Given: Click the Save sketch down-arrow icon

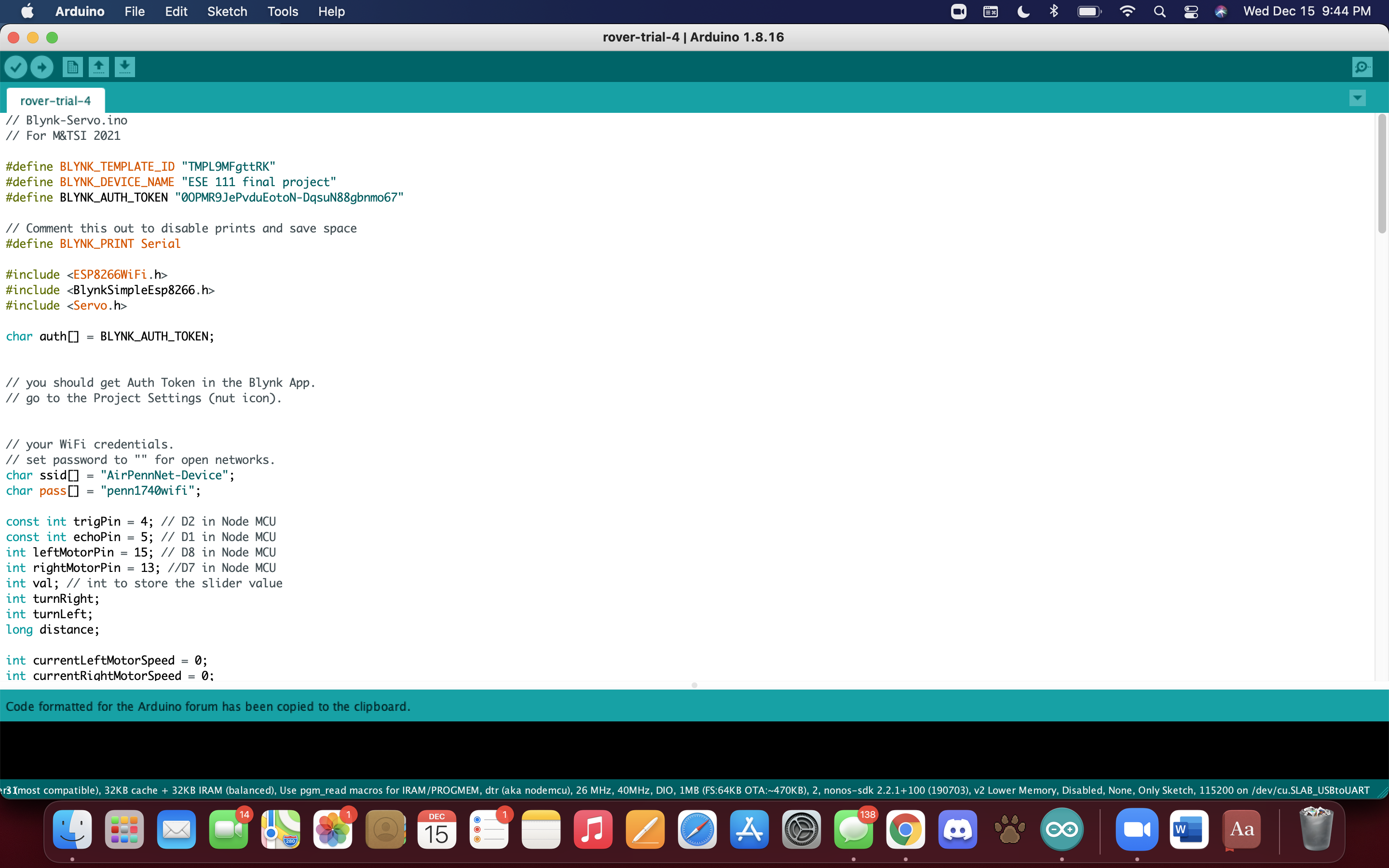Looking at the screenshot, I should [124, 67].
